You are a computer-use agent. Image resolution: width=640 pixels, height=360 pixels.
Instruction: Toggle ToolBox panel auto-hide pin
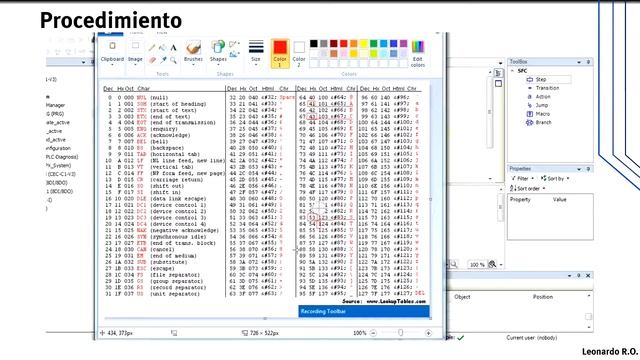(588, 62)
